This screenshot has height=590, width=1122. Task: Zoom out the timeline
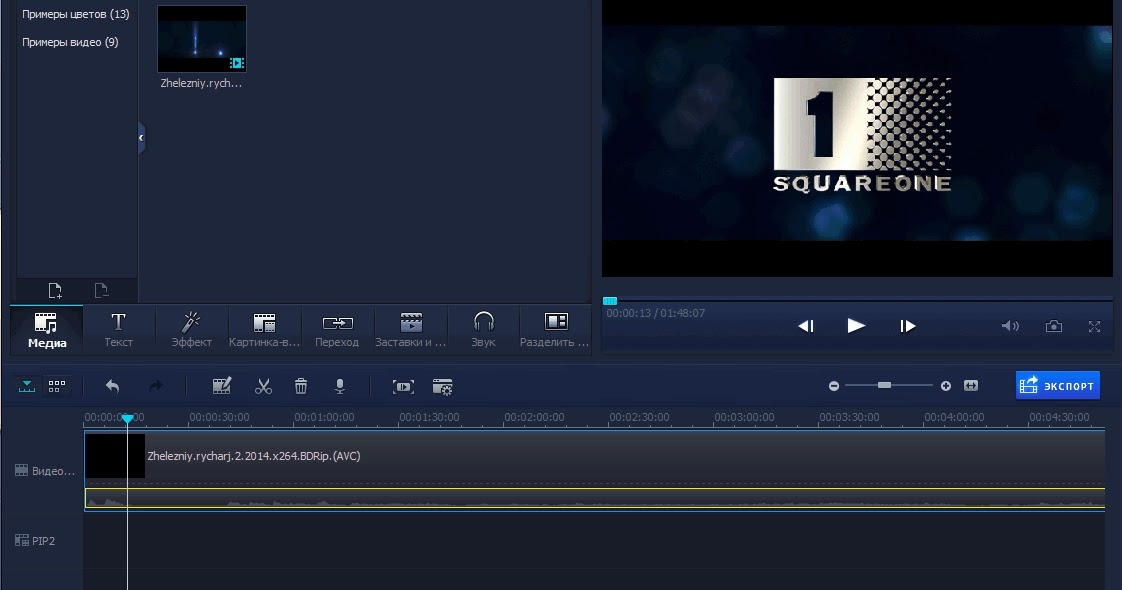(x=834, y=386)
